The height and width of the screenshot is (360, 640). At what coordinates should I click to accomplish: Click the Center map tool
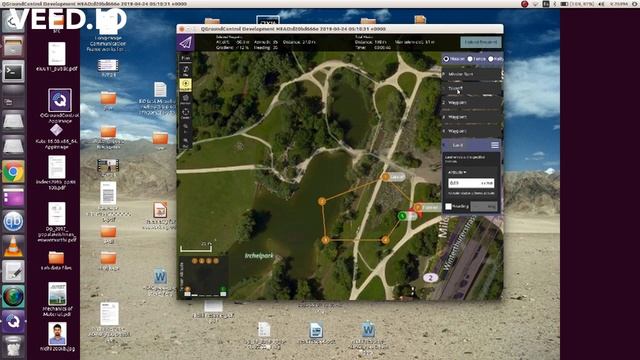[185, 113]
